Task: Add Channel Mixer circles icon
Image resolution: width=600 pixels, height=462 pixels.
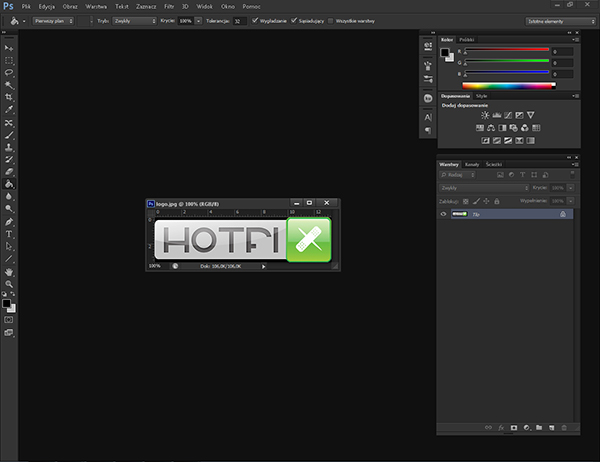Action: pos(525,128)
